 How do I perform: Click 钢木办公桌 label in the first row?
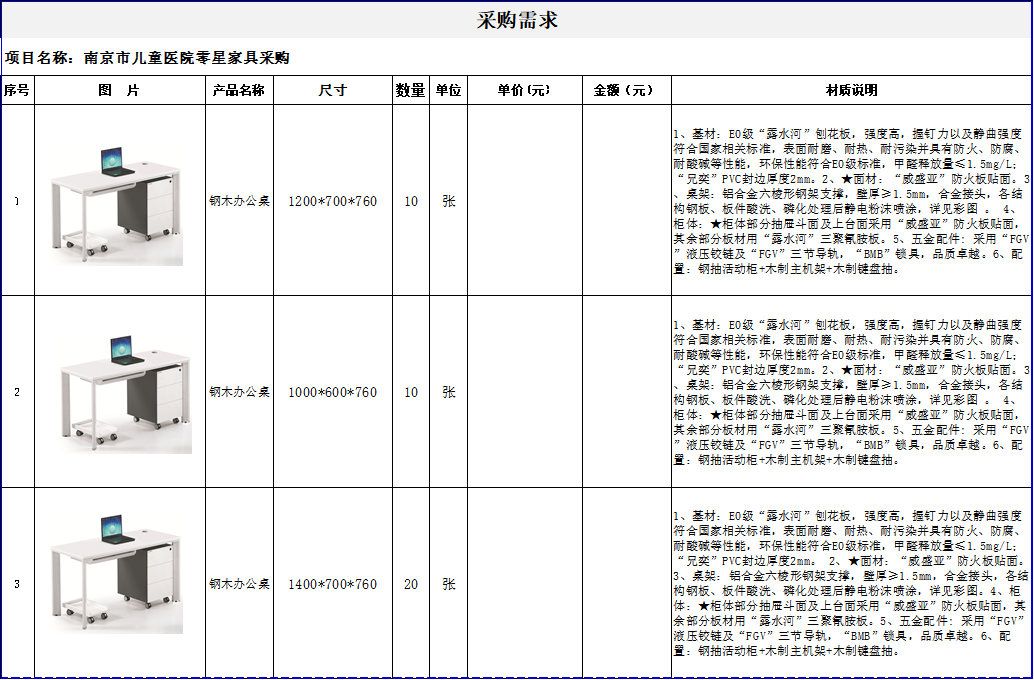(238, 198)
